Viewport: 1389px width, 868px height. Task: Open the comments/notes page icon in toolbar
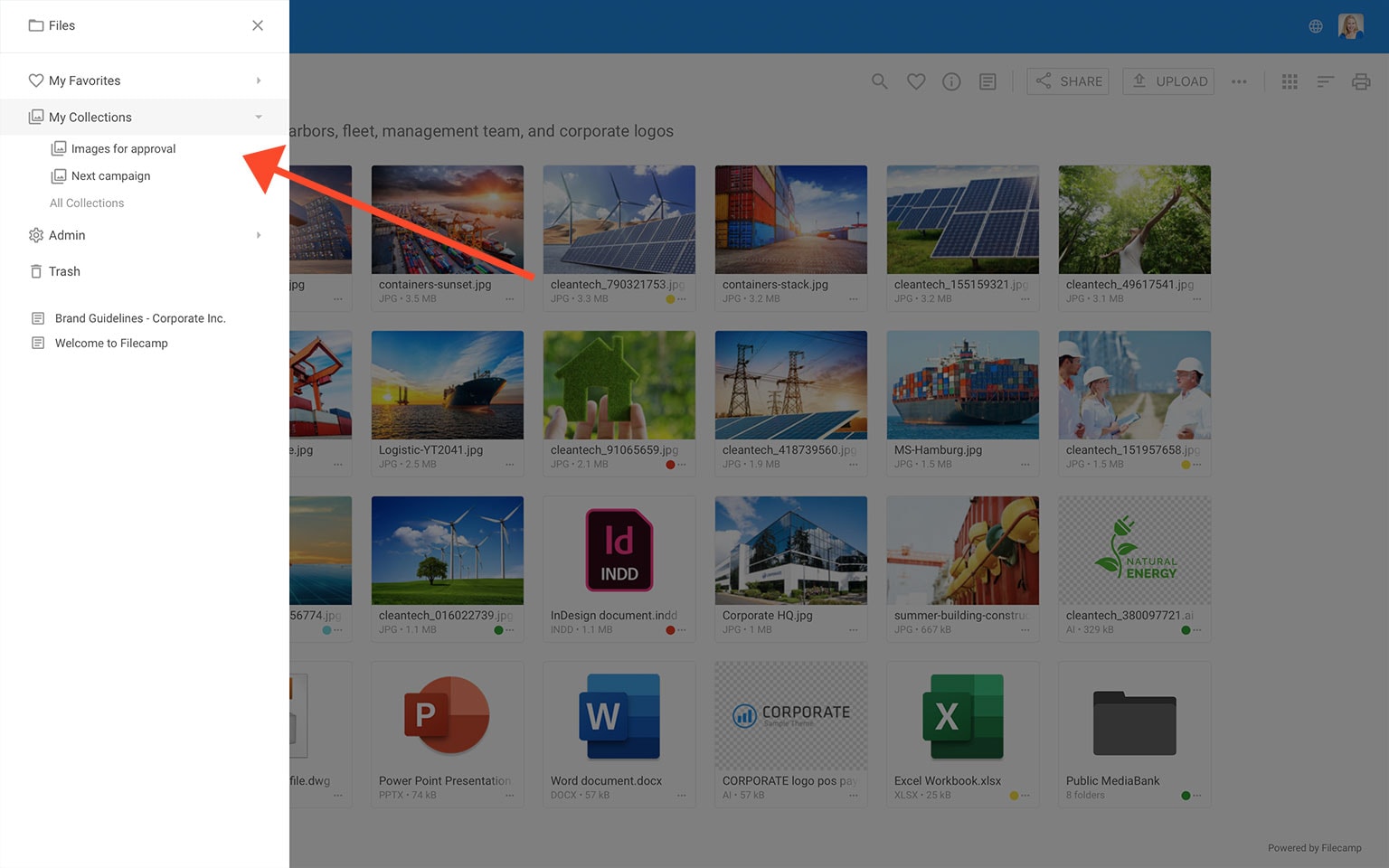pyautogui.click(x=987, y=81)
